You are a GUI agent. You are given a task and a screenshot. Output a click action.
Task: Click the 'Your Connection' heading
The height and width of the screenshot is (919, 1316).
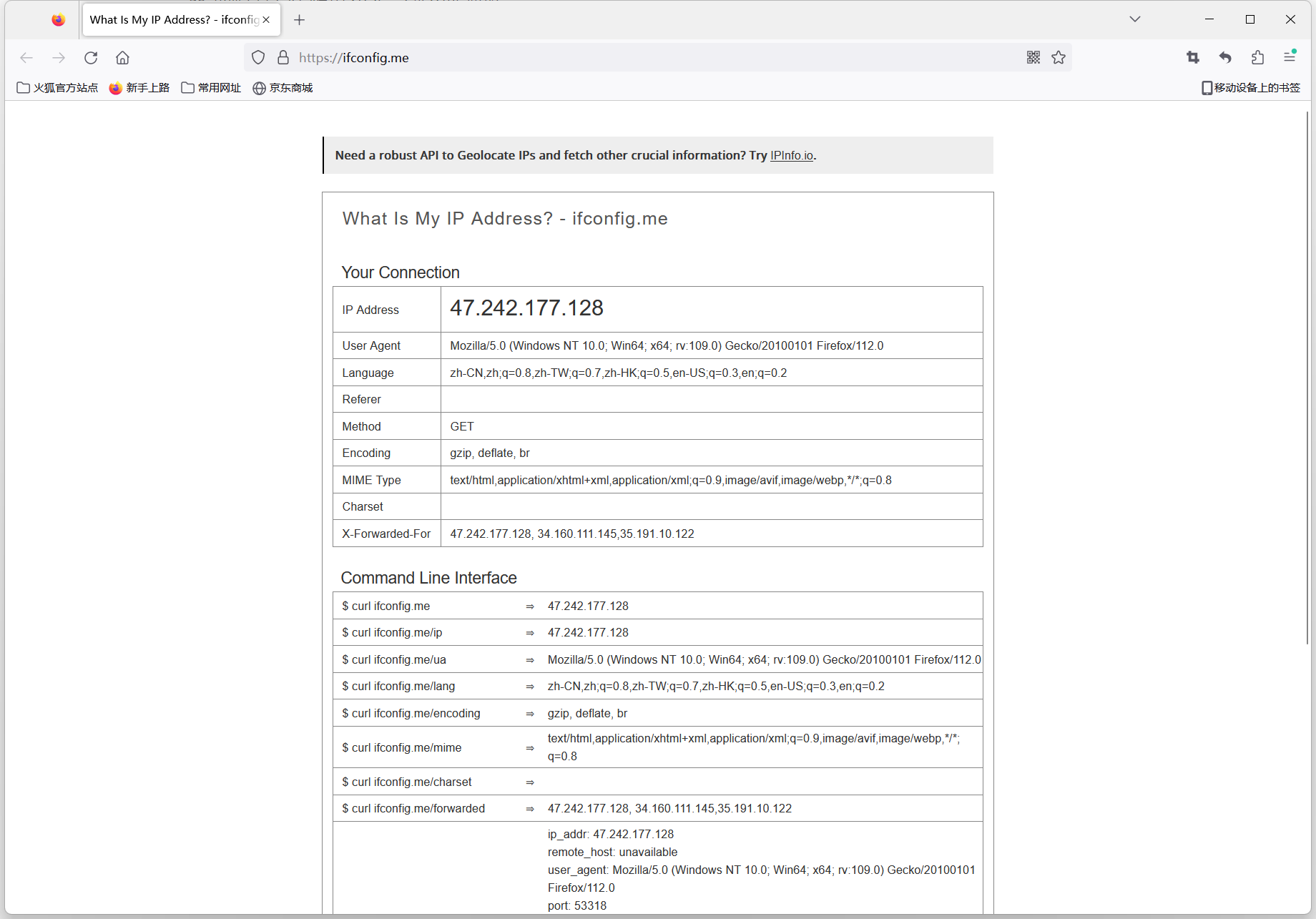[x=401, y=272]
